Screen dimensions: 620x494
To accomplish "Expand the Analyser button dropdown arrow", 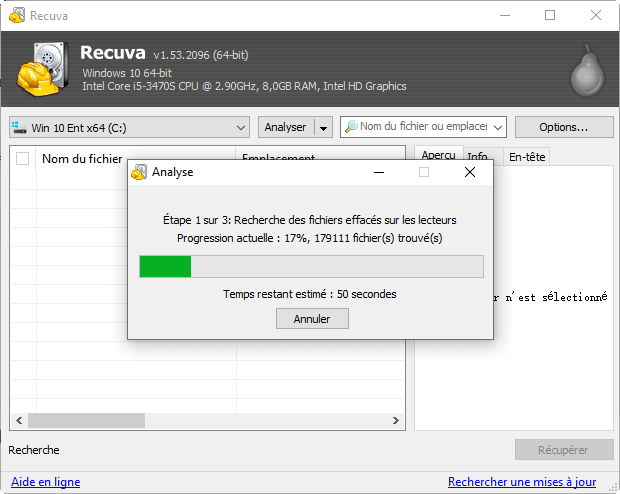I will [x=323, y=128].
